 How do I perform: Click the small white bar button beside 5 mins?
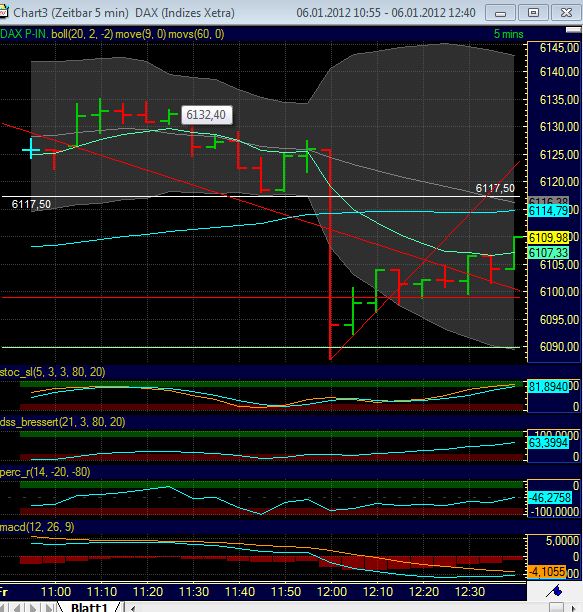point(573,30)
